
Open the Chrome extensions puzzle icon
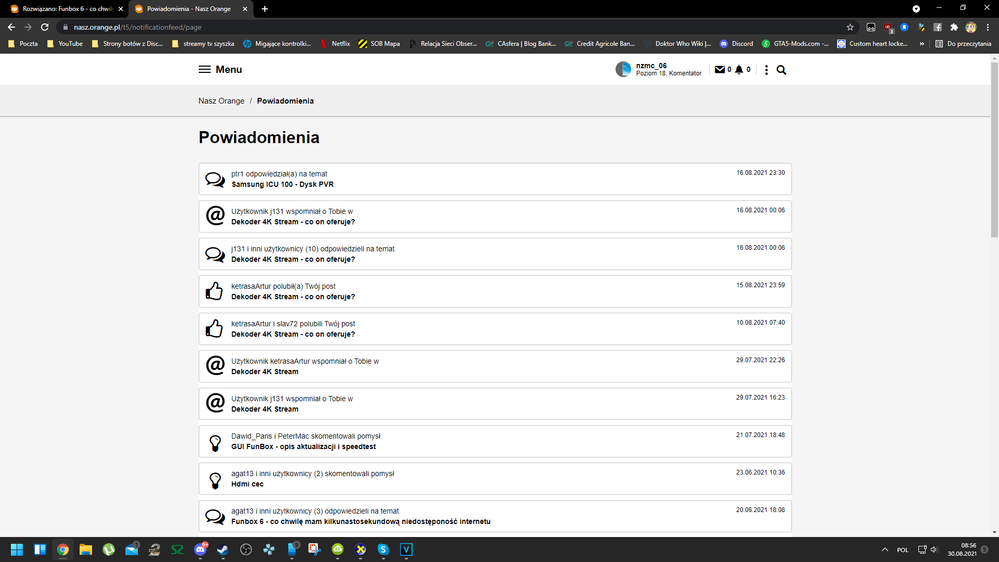tap(954, 27)
